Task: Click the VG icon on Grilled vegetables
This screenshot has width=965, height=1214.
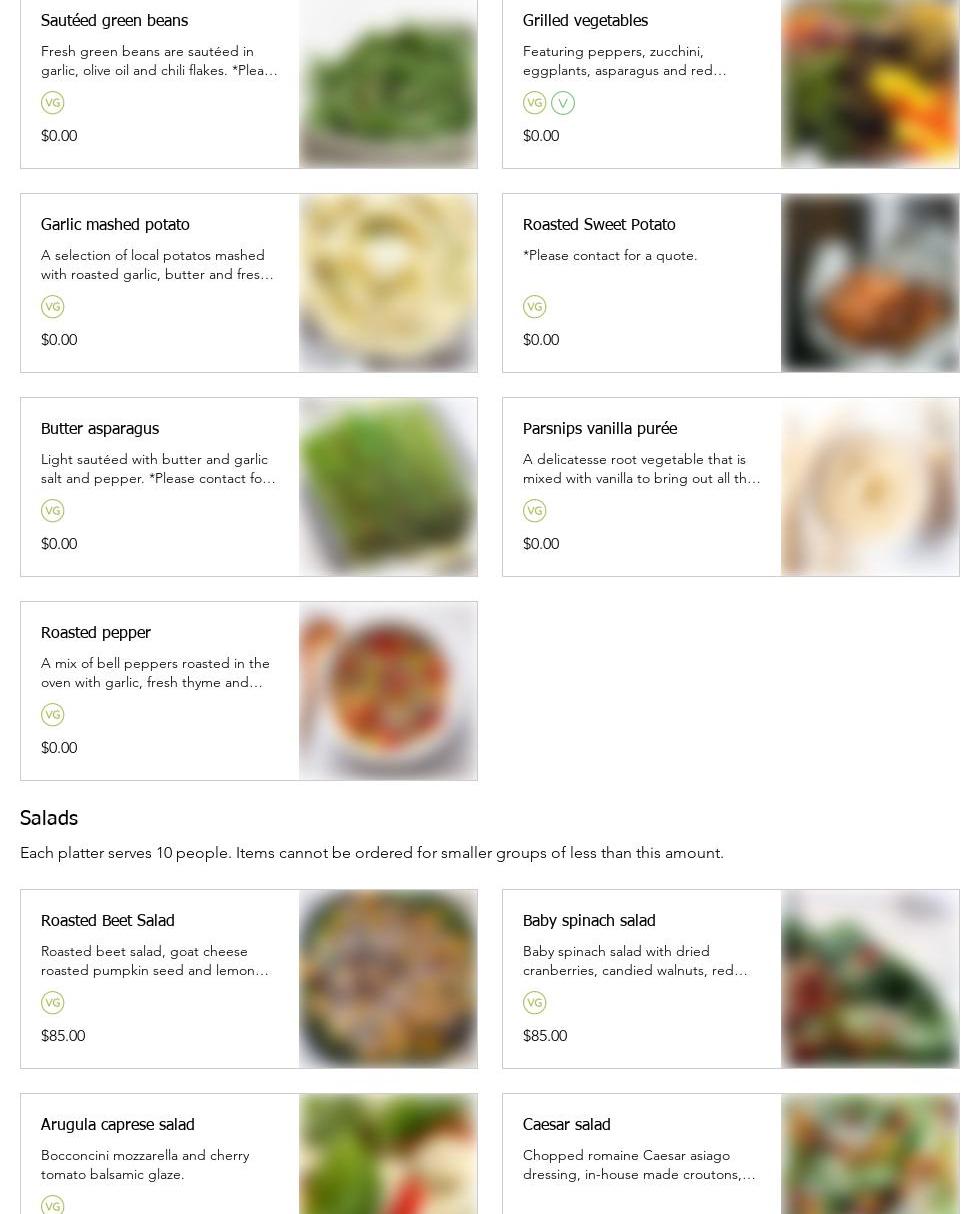Action: (535, 103)
